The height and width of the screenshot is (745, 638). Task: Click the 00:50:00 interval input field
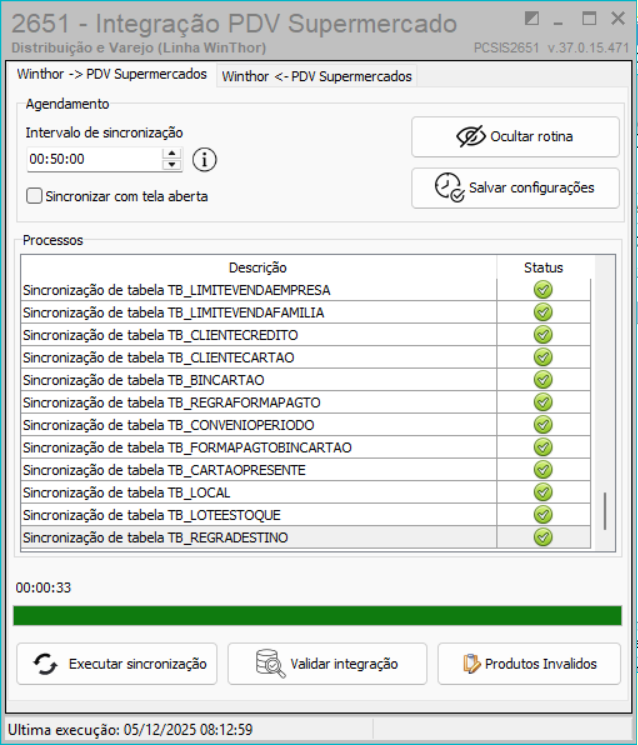[95, 159]
